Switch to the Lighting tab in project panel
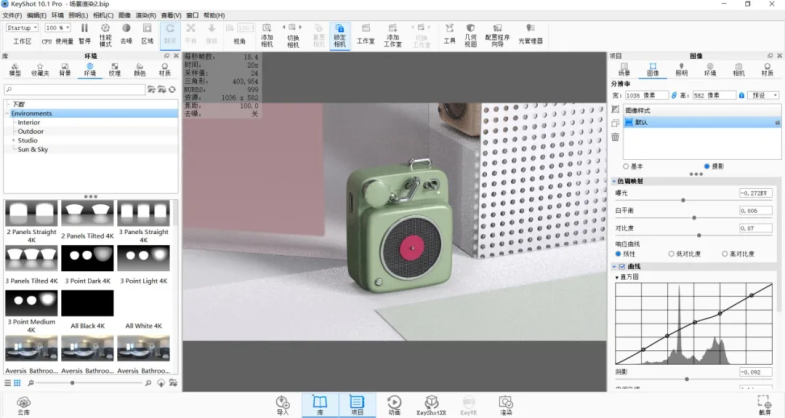The width and height of the screenshot is (785, 418). tap(681, 69)
